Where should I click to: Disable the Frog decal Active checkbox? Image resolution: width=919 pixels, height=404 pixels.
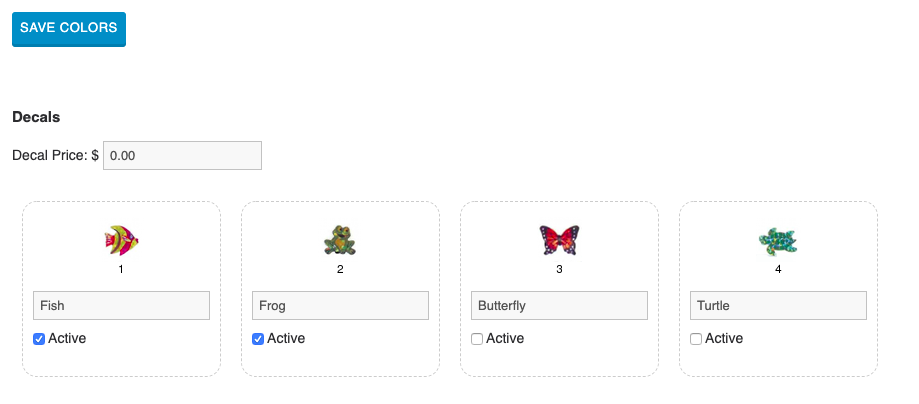click(x=258, y=339)
